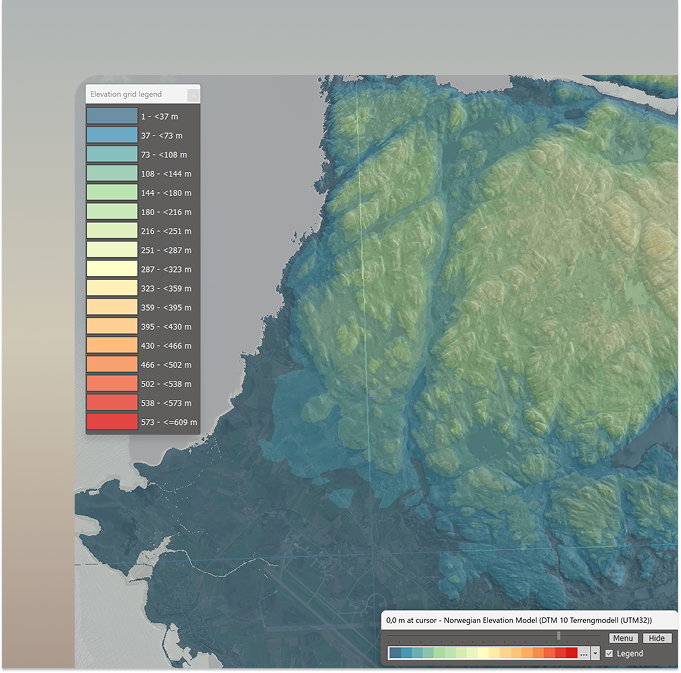Open the color ramp dropdown arrow

pyautogui.click(x=595, y=653)
